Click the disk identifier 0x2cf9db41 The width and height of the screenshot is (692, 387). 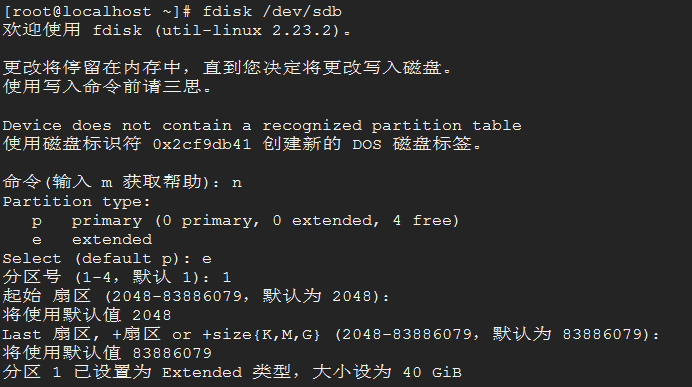pos(202,144)
